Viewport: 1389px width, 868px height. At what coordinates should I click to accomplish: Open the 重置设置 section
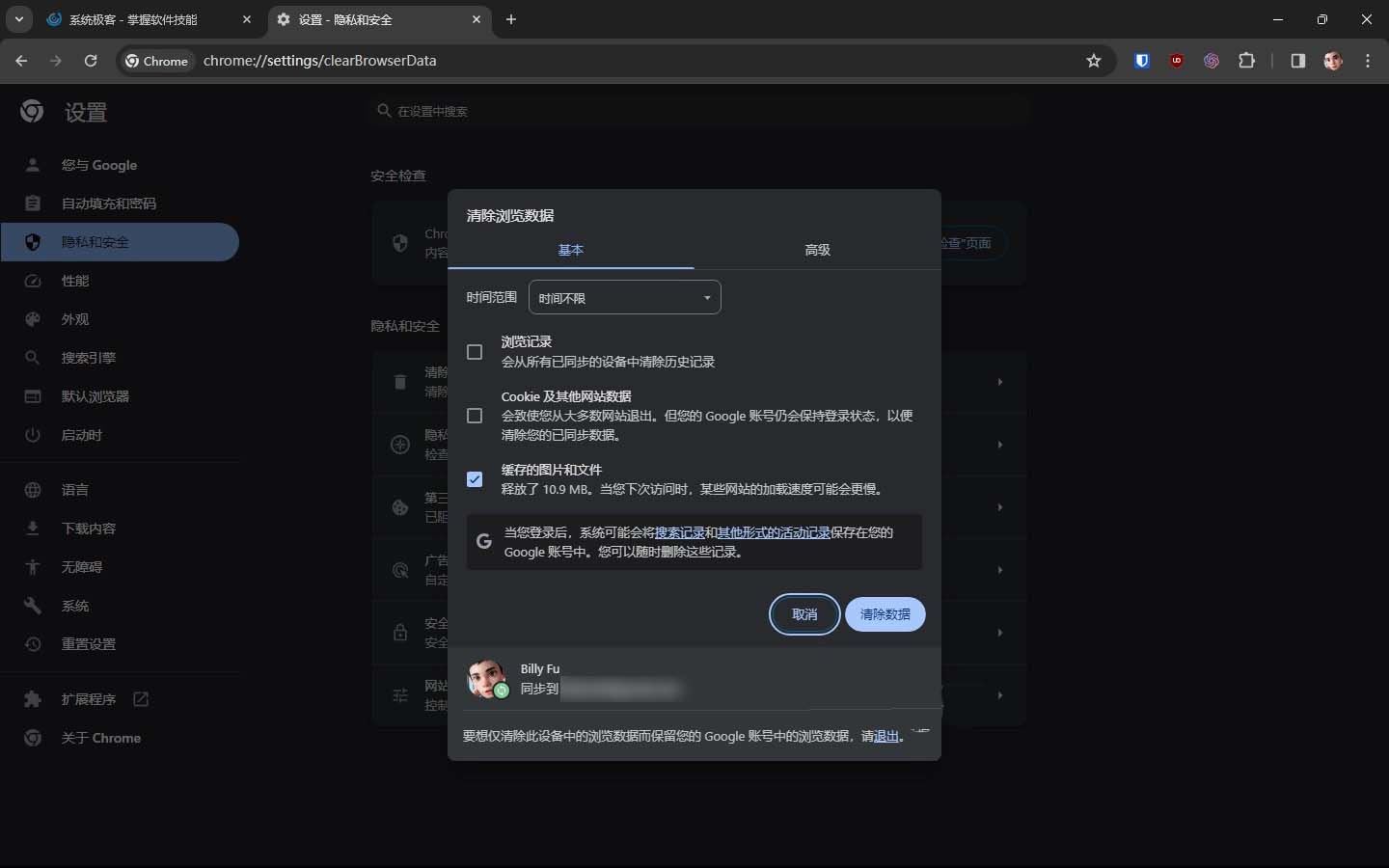click(120, 644)
